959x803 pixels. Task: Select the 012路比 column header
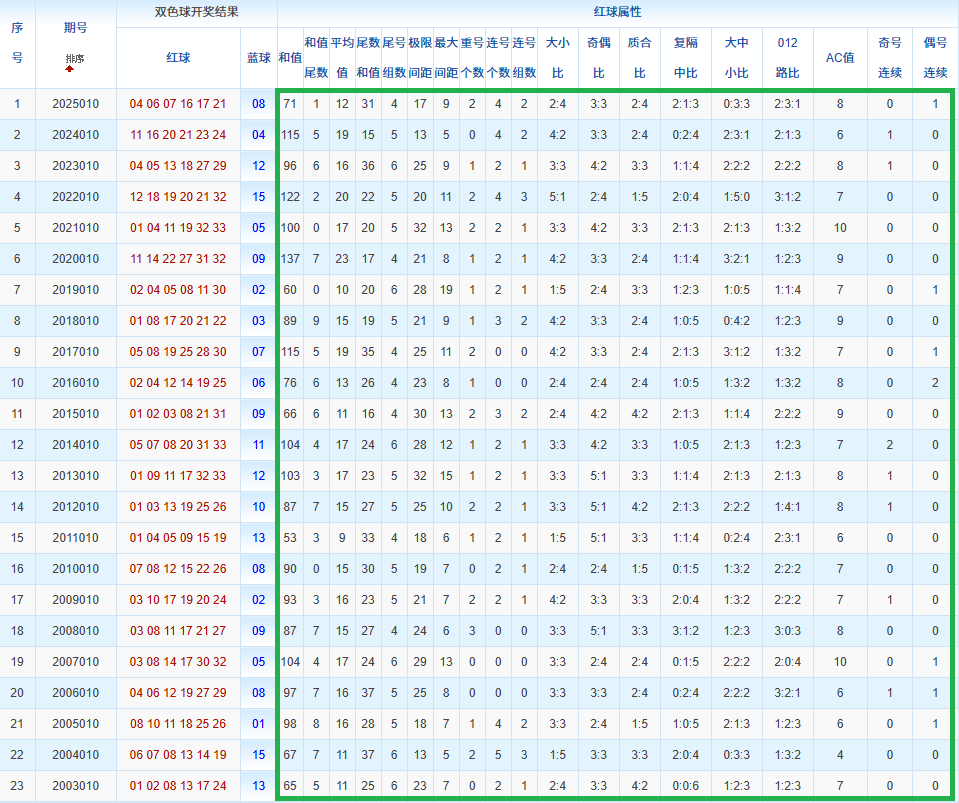coord(787,58)
